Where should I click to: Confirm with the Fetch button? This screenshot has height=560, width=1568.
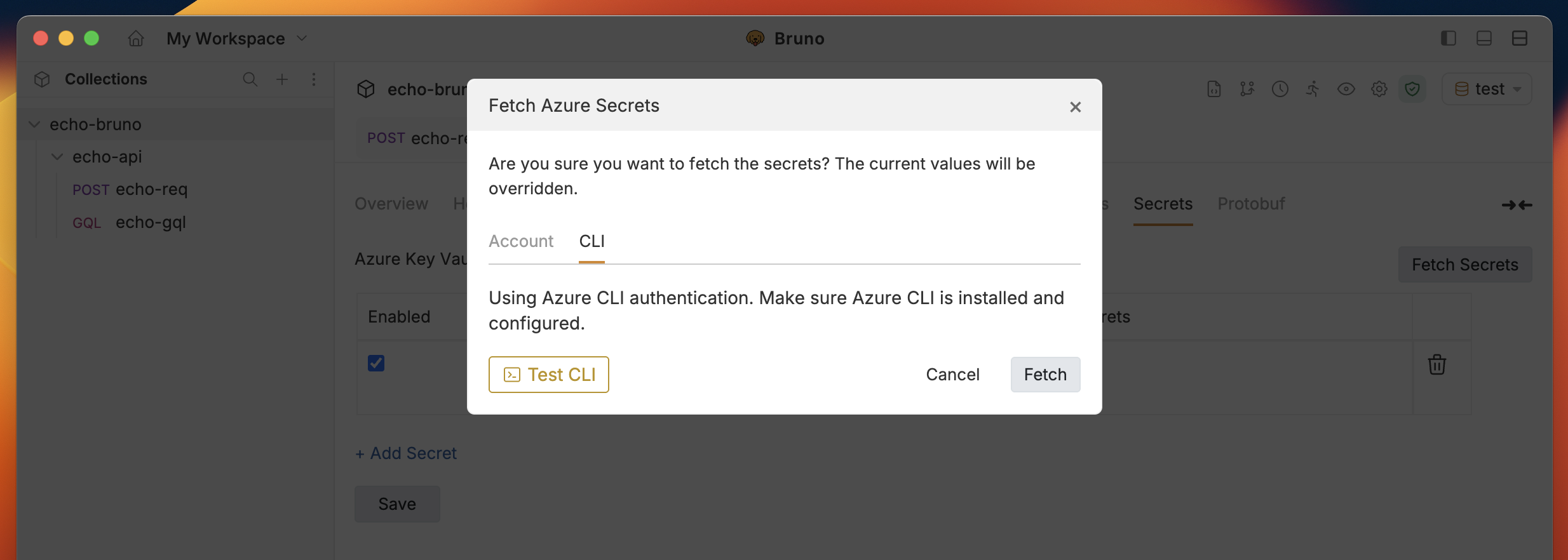click(1044, 374)
